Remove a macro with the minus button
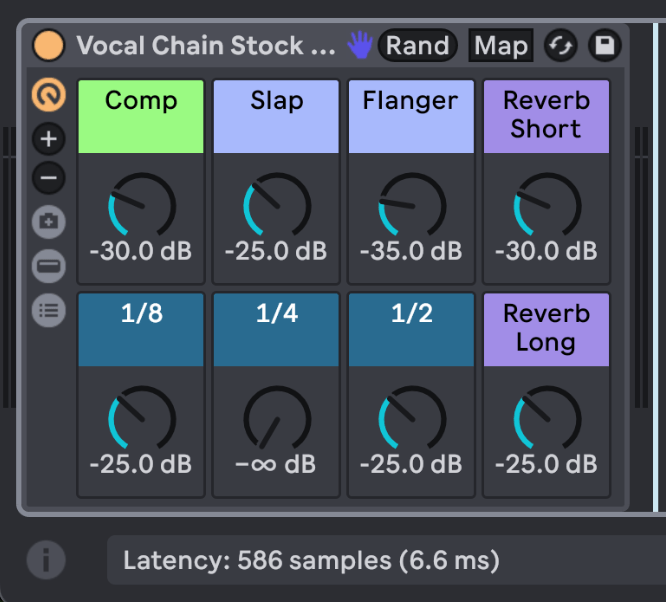 [49, 178]
